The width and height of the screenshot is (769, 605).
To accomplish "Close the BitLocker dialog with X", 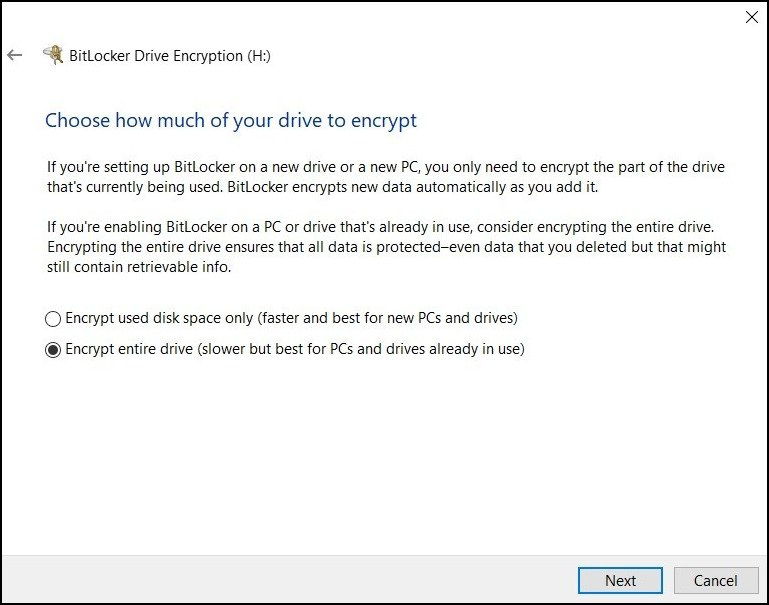I will pos(751,17).
